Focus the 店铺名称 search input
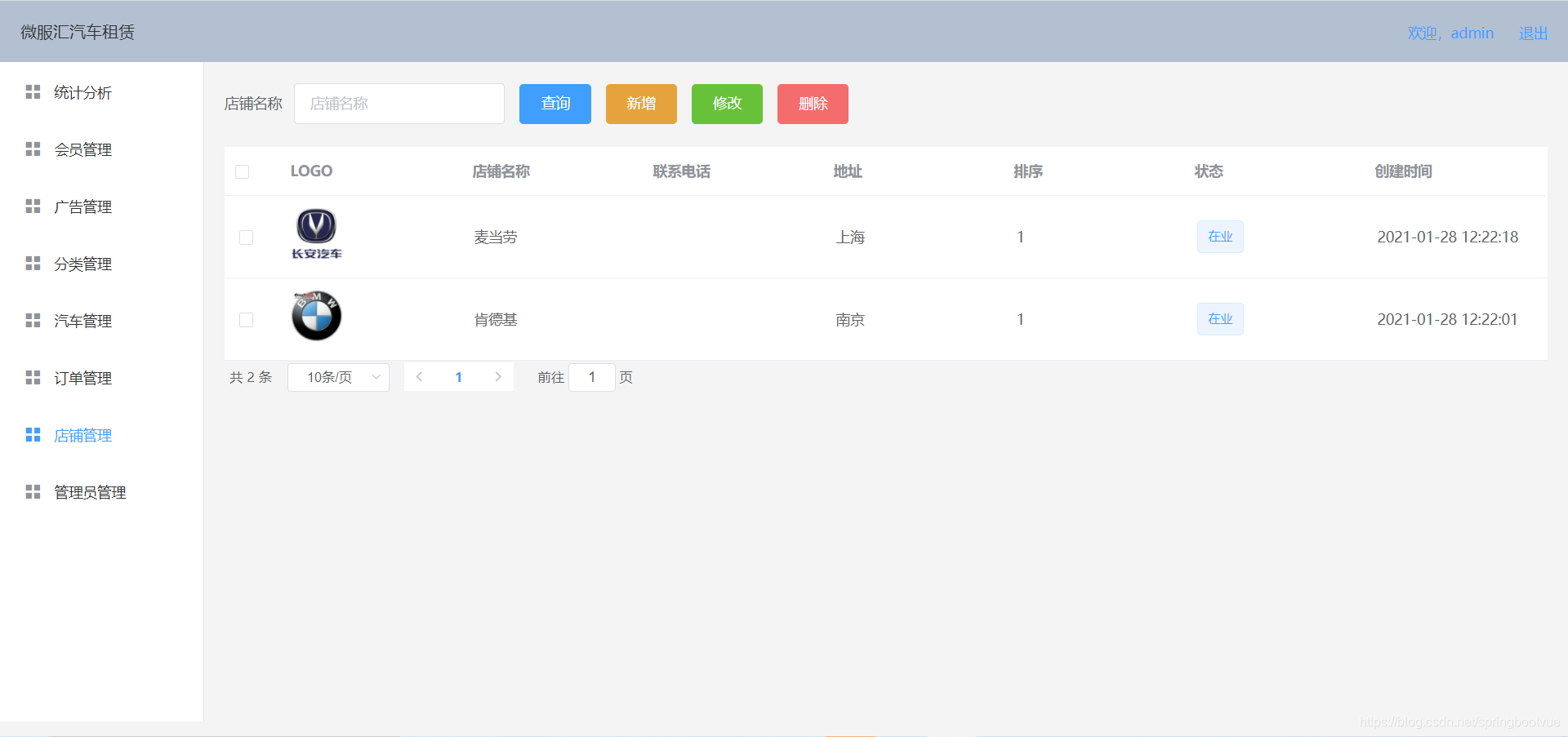Image resolution: width=1568 pixels, height=737 pixels. (x=399, y=104)
